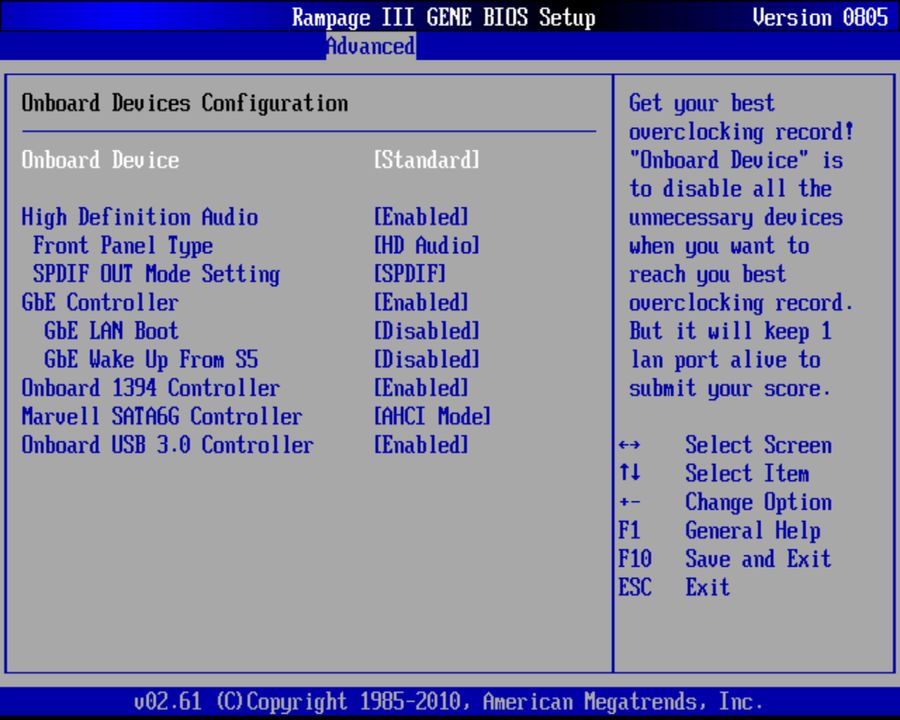Screen dimensions: 900x720
Task: Click the plus-minus Change Option key hint
Action: (630, 502)
